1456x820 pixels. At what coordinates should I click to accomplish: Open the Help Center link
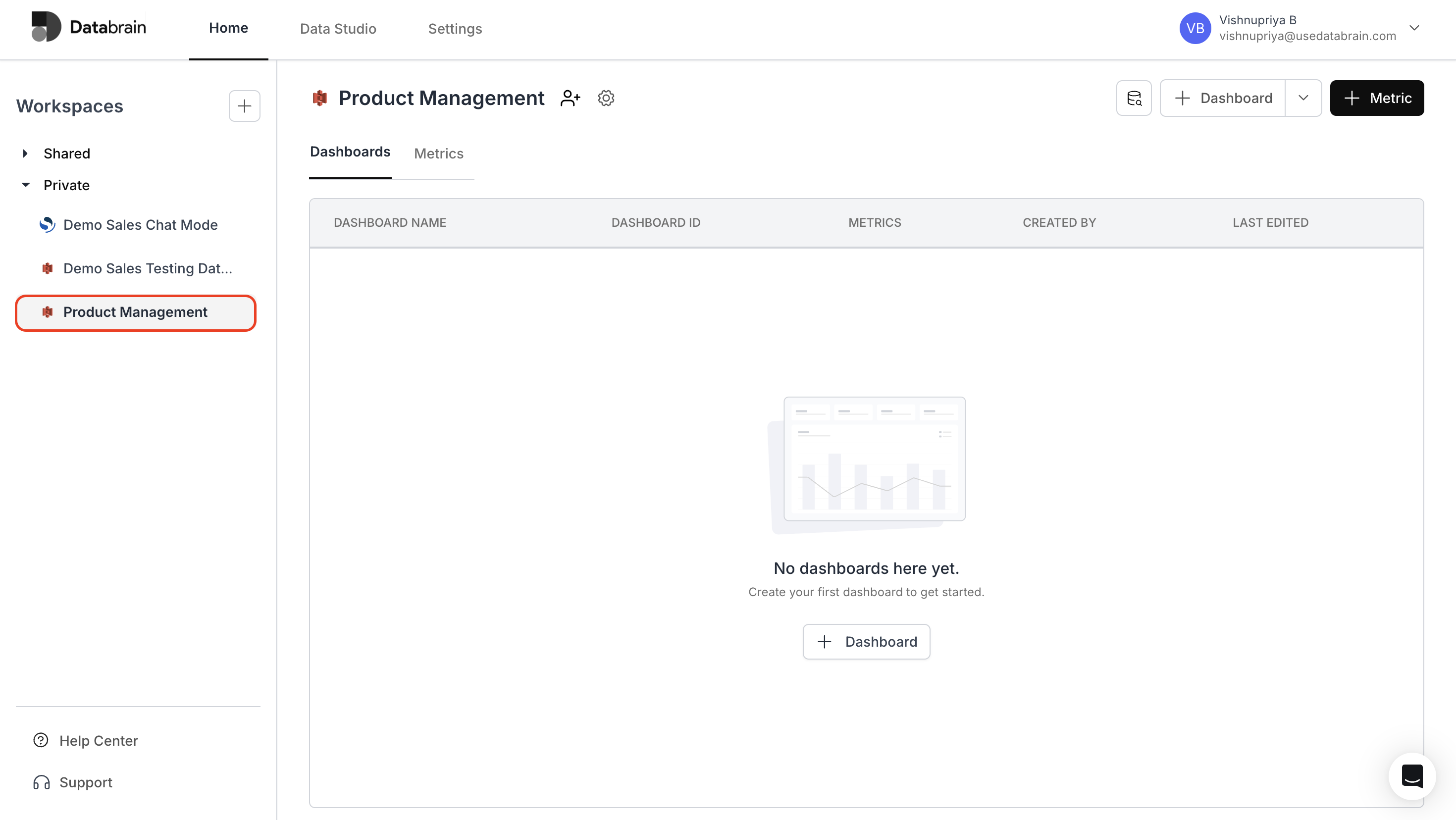99,740
